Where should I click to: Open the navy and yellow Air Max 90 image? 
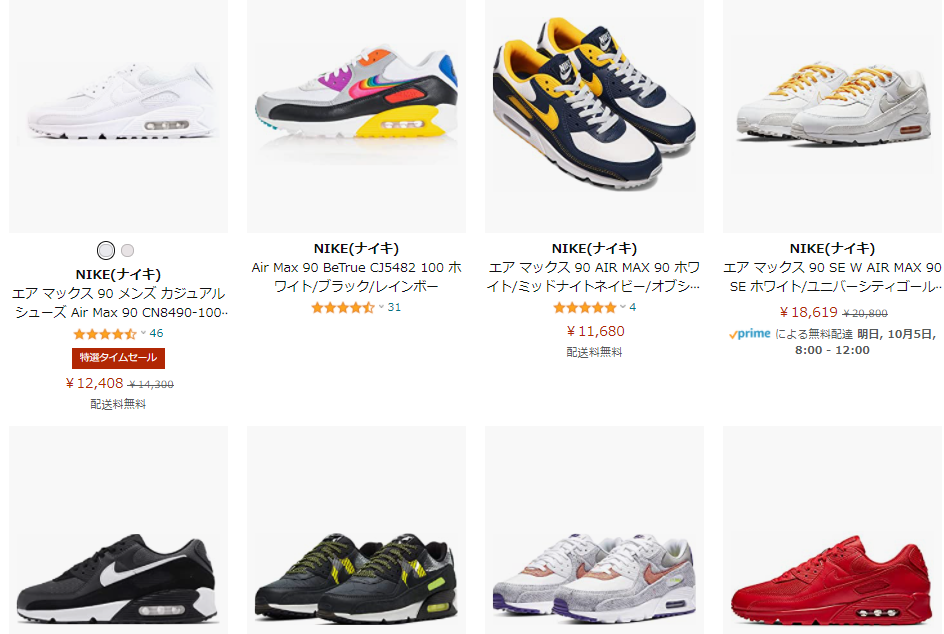[x=594, y=116]
